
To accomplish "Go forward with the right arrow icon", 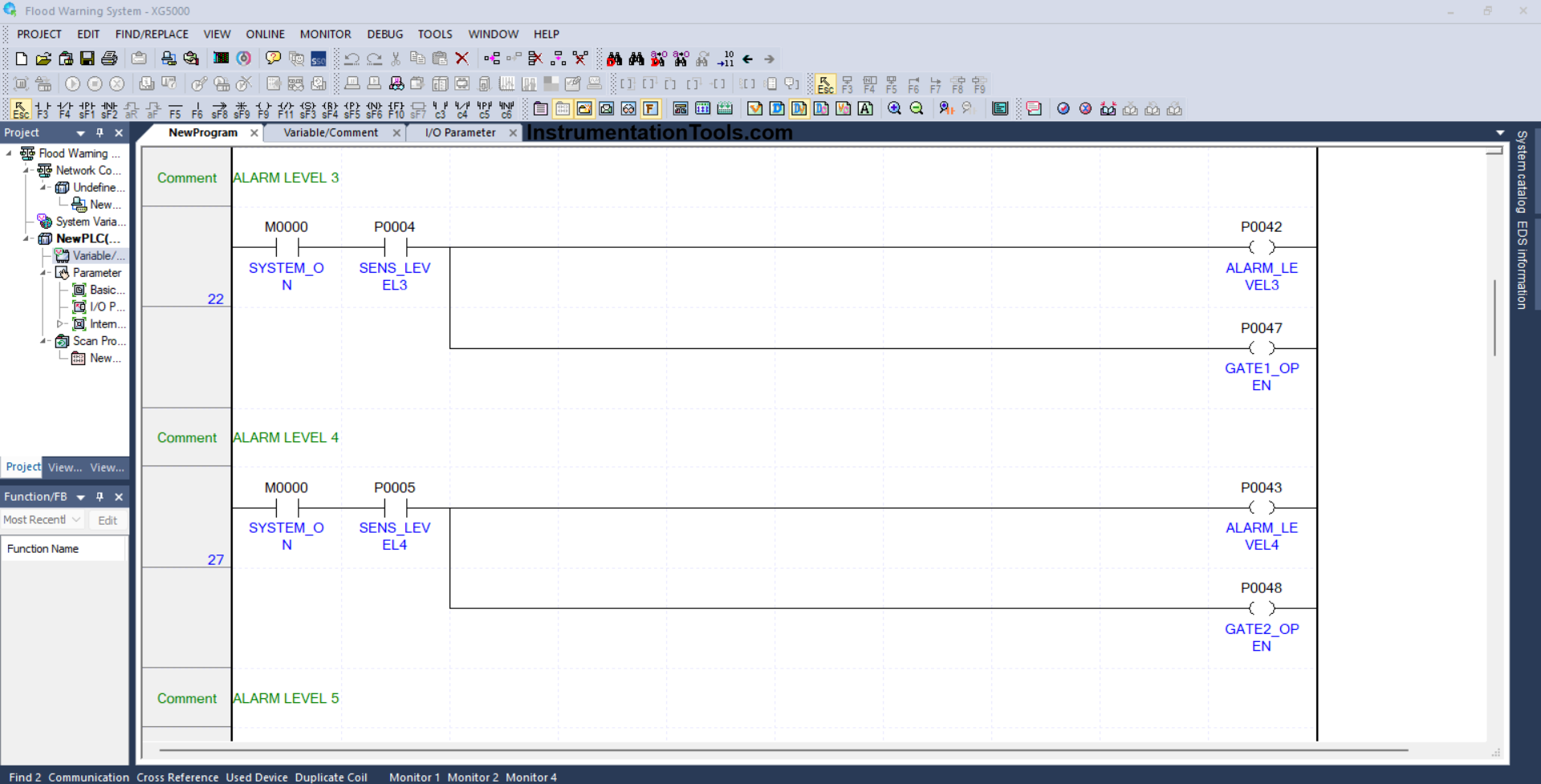I will pos(770,59).
